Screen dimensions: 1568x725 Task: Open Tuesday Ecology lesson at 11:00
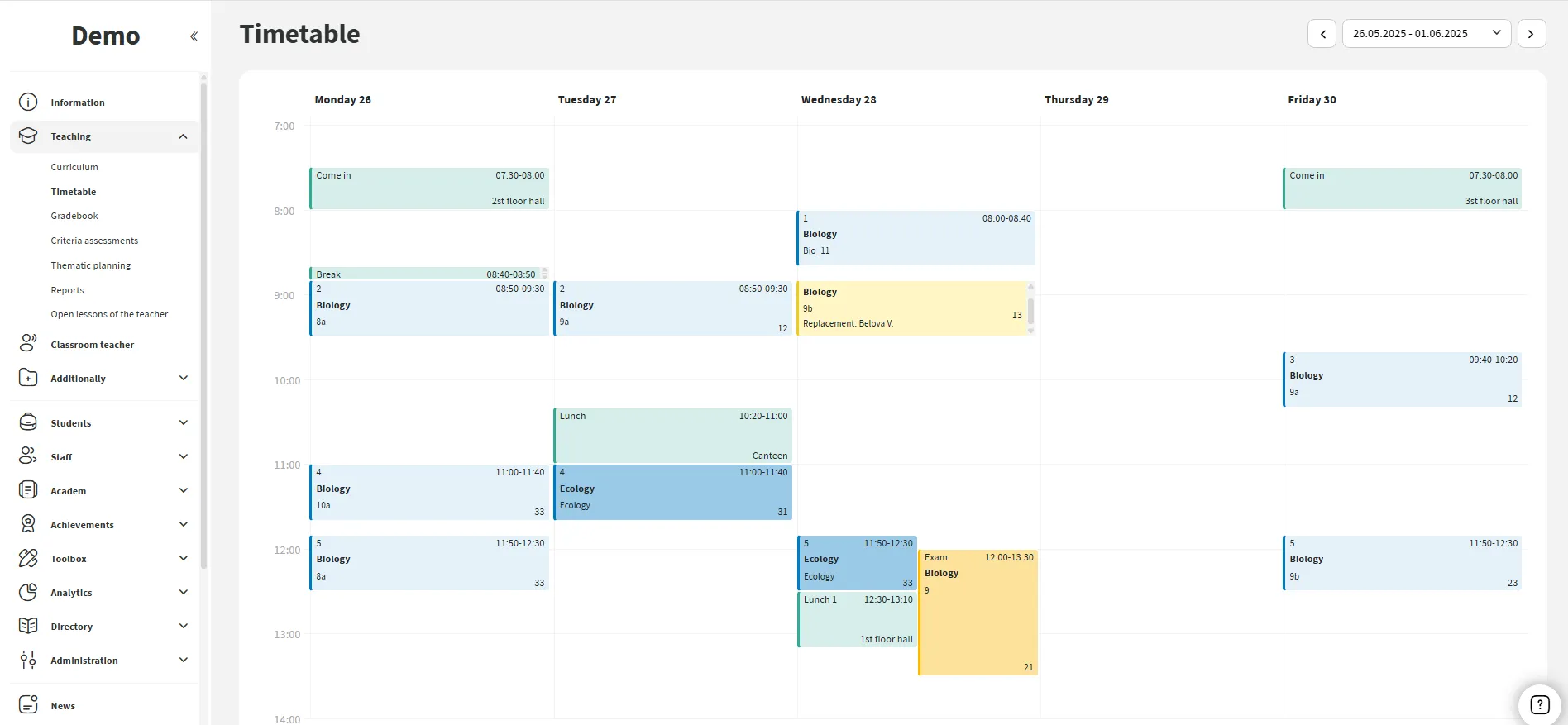pyautogui.click(x=672, y=492)
